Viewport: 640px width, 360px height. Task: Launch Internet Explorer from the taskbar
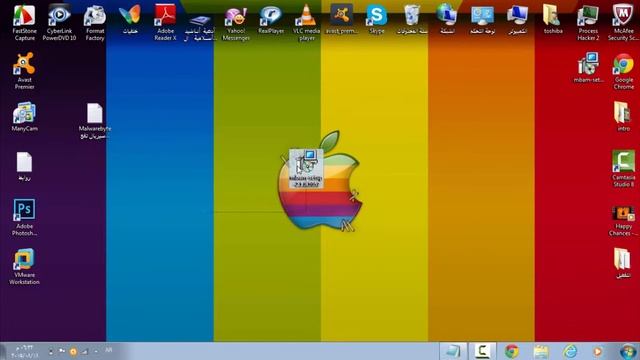pos(570,351)
